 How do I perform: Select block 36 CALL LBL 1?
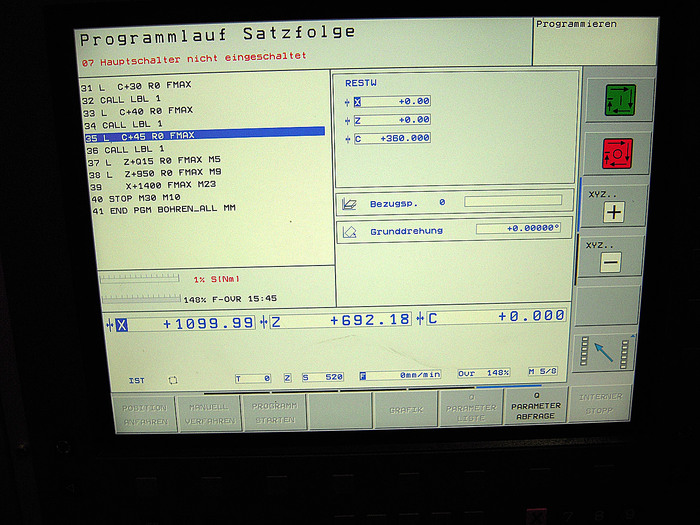tap(125, 150)
